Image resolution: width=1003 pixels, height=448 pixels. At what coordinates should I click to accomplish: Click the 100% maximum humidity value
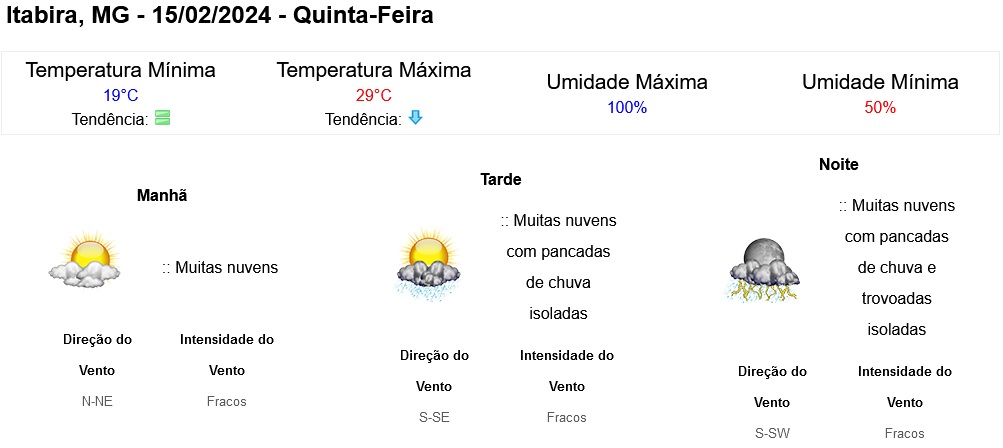[627, 108]
